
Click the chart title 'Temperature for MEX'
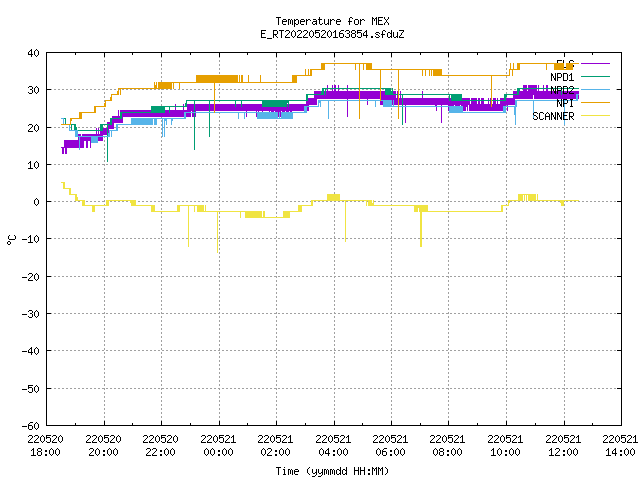click(332, 21)
